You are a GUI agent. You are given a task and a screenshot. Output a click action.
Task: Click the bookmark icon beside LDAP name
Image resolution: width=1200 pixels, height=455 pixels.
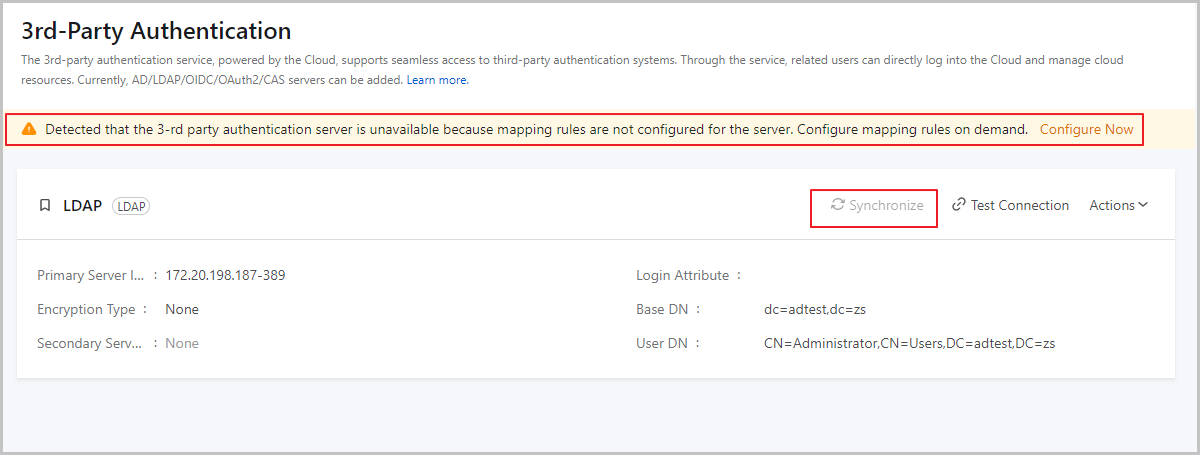coord(44,206)
